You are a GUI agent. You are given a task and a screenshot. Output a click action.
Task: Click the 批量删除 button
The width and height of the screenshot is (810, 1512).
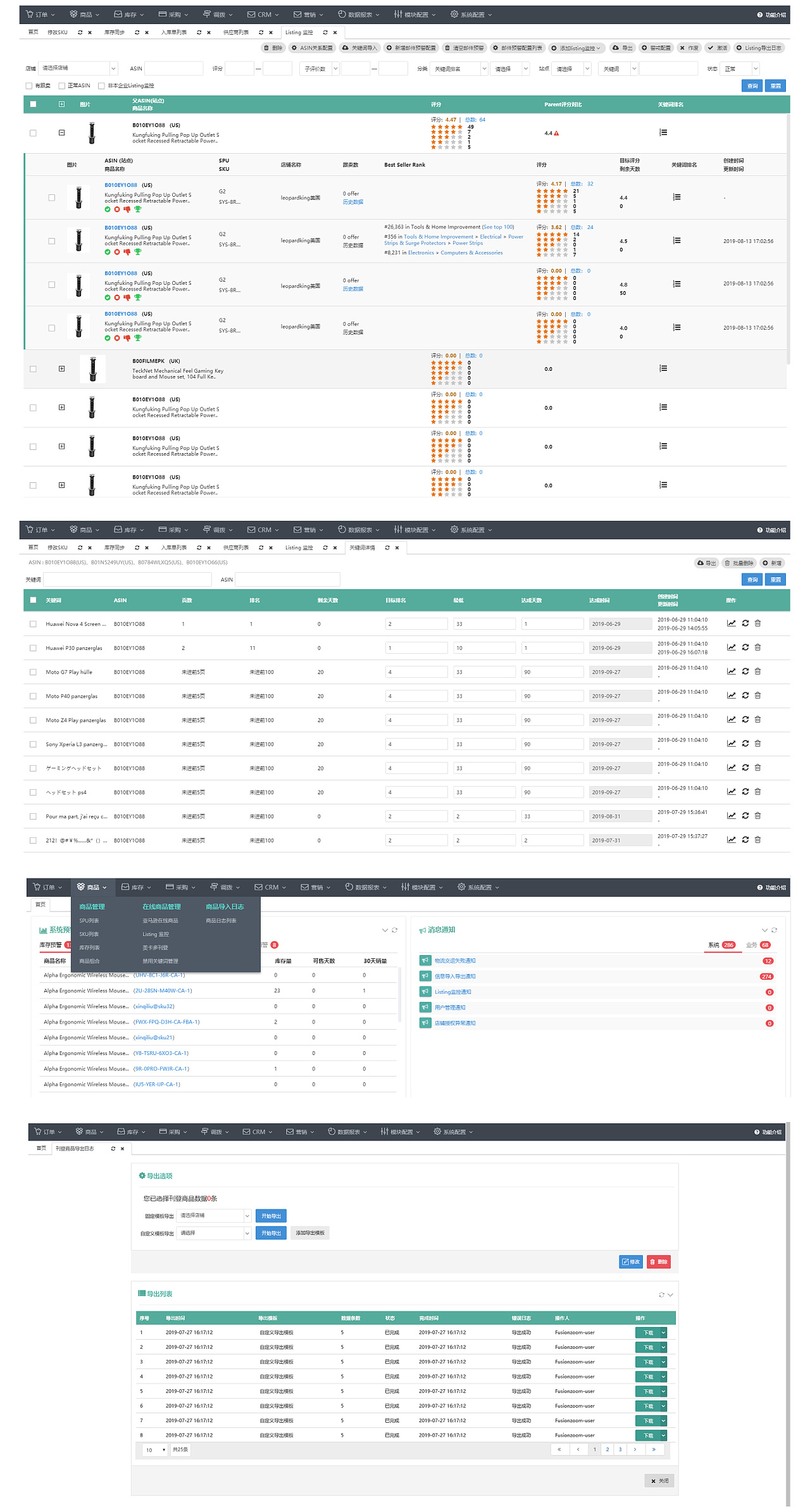pos(738,563)
